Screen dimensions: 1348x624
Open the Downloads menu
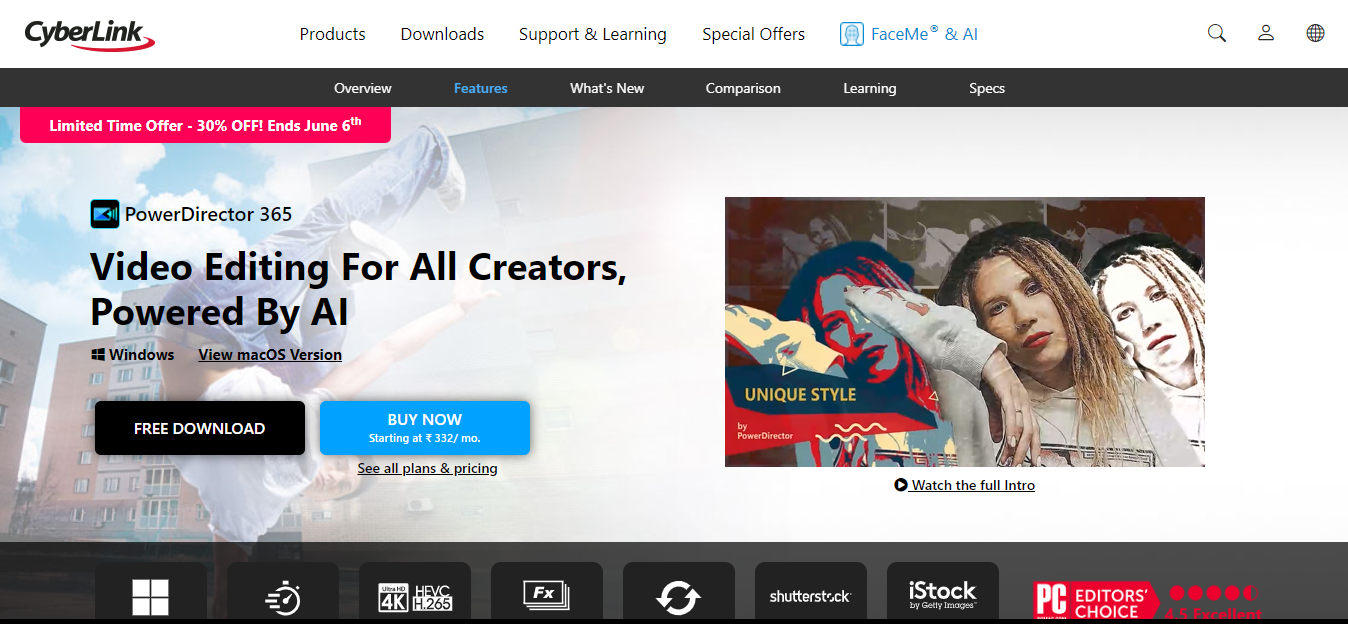tap(442, 34)
